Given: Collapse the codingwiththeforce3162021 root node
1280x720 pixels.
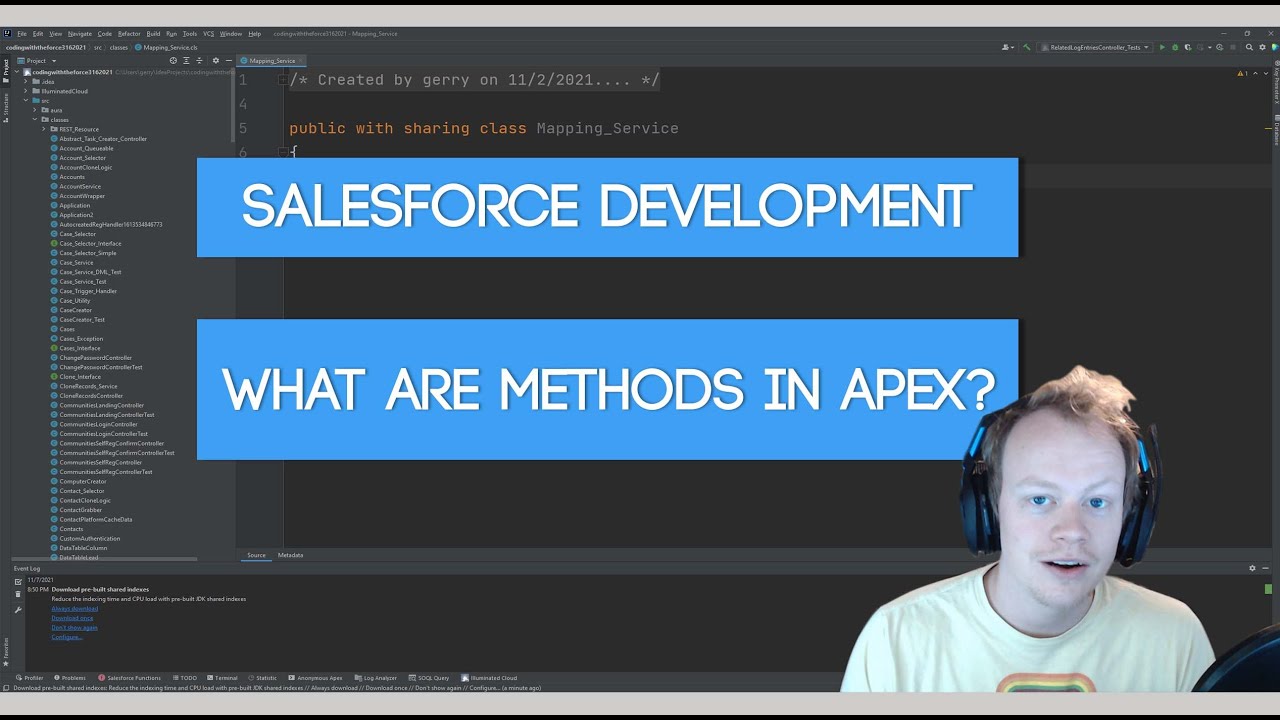Looking at the screenshot, I should pyautogui.click(x=17, y=72).
